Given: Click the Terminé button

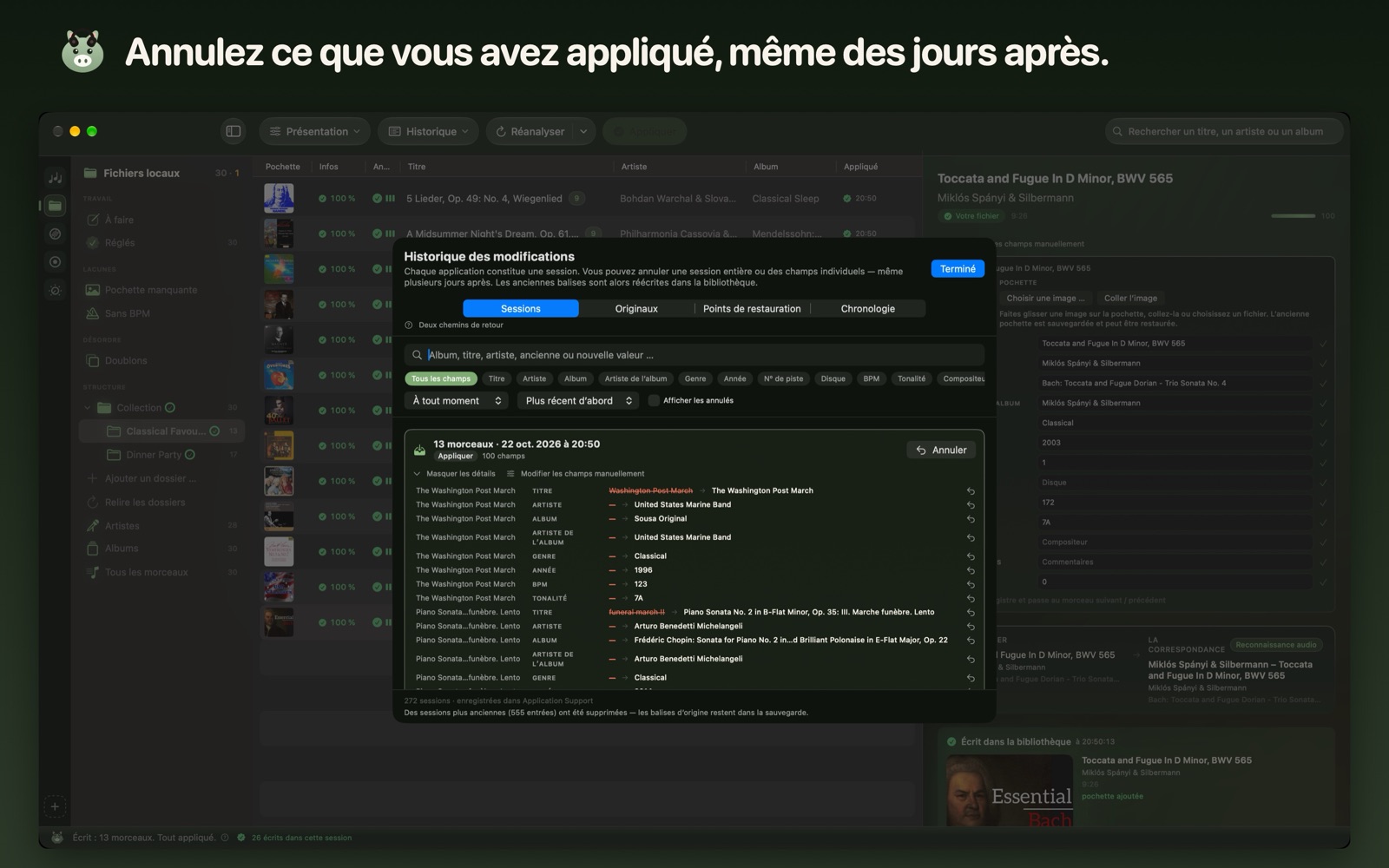Looking at the screenshot, I should 958,269.
